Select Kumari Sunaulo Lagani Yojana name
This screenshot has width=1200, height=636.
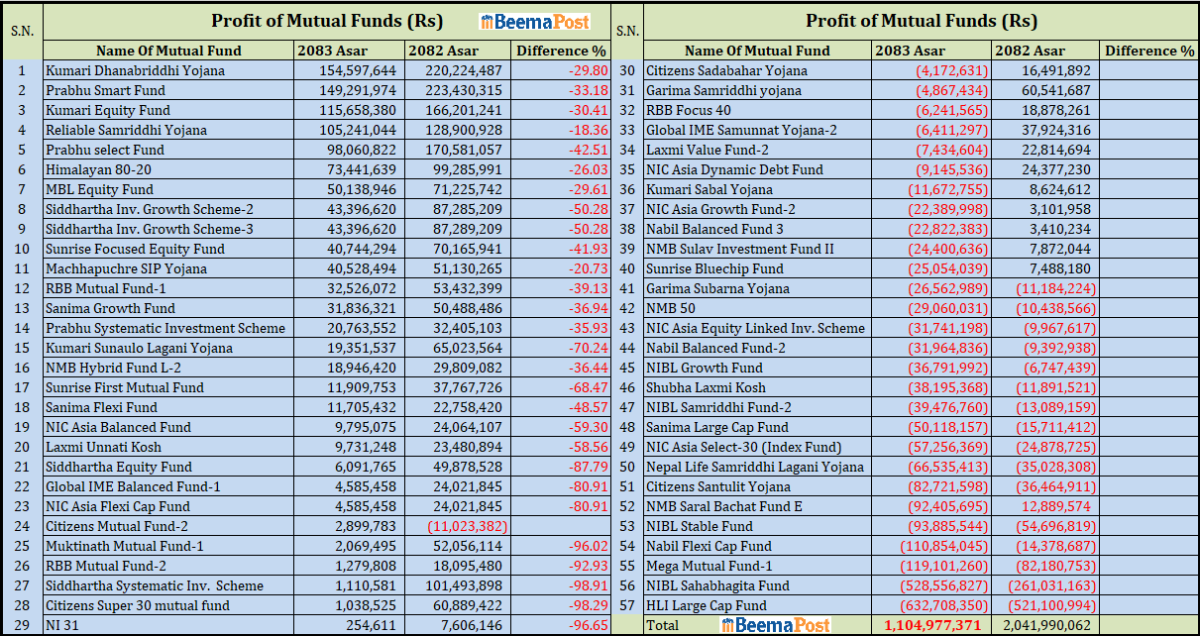tap(139, 348)
